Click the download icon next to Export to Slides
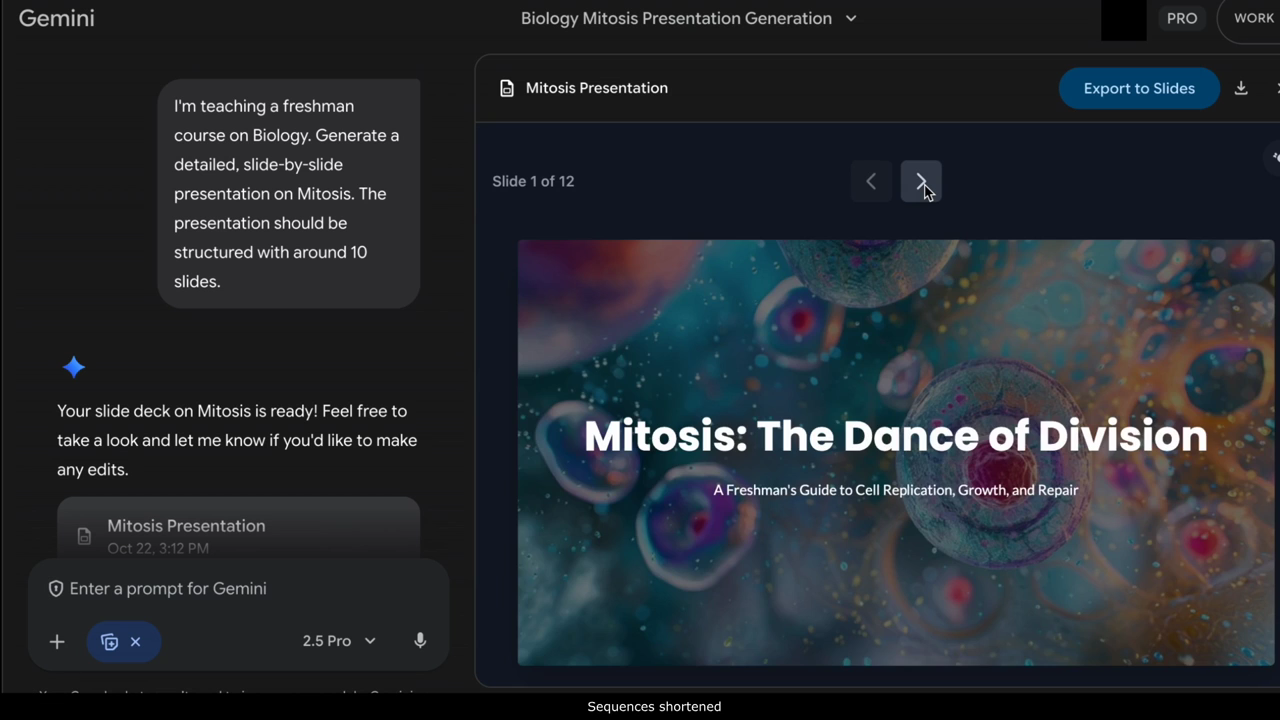Image resolution: width=1280 pixels, height=720 pixels. point(1241,88)
